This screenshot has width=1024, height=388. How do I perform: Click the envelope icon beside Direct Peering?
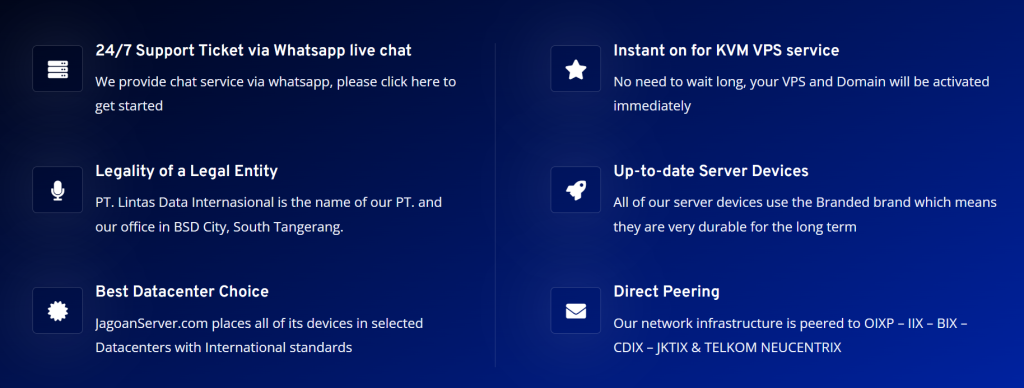coord(575,311)
